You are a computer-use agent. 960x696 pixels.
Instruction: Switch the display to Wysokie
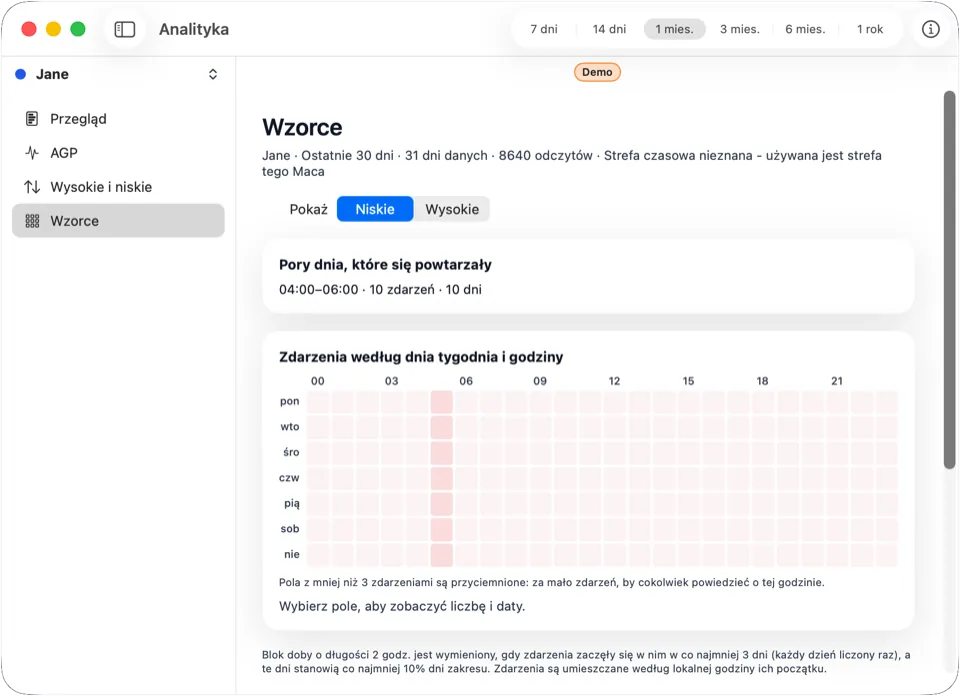click(x=452, y=209)
